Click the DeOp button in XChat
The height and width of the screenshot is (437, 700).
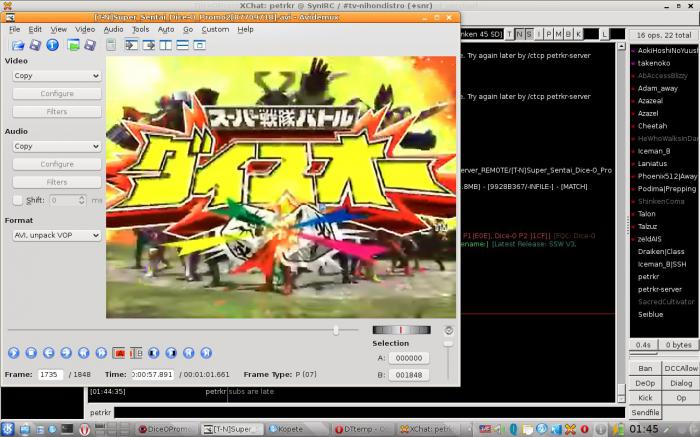[645, 383]
